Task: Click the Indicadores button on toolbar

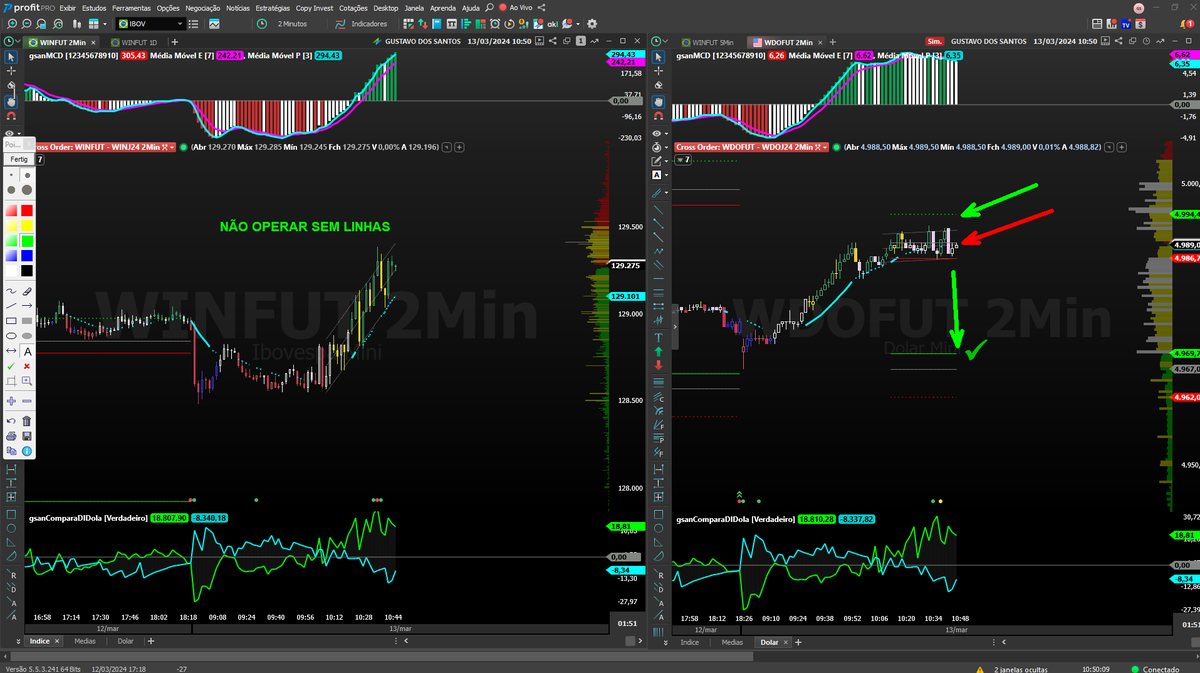Action: (360, 23)
